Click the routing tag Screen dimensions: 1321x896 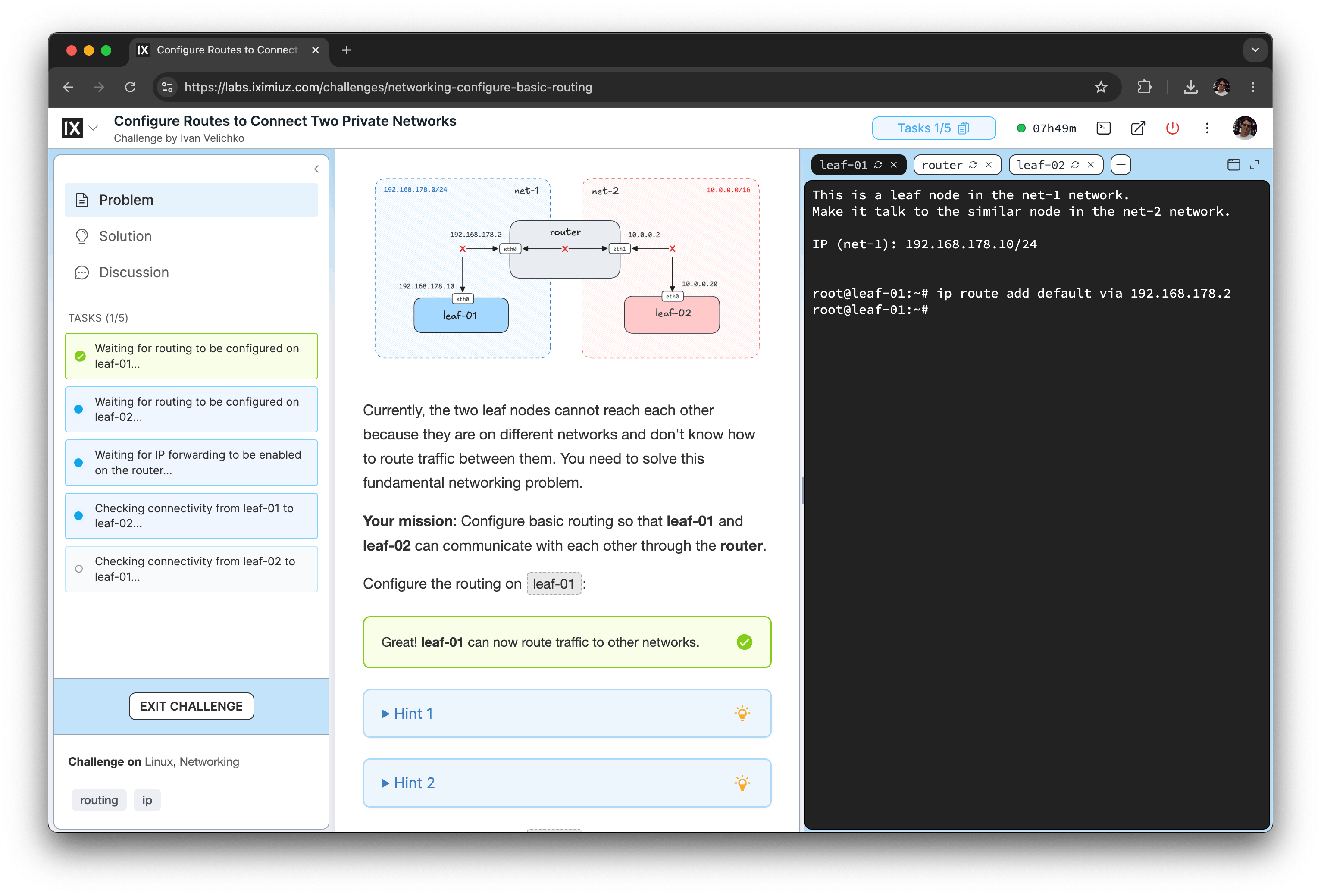(99, 800)
